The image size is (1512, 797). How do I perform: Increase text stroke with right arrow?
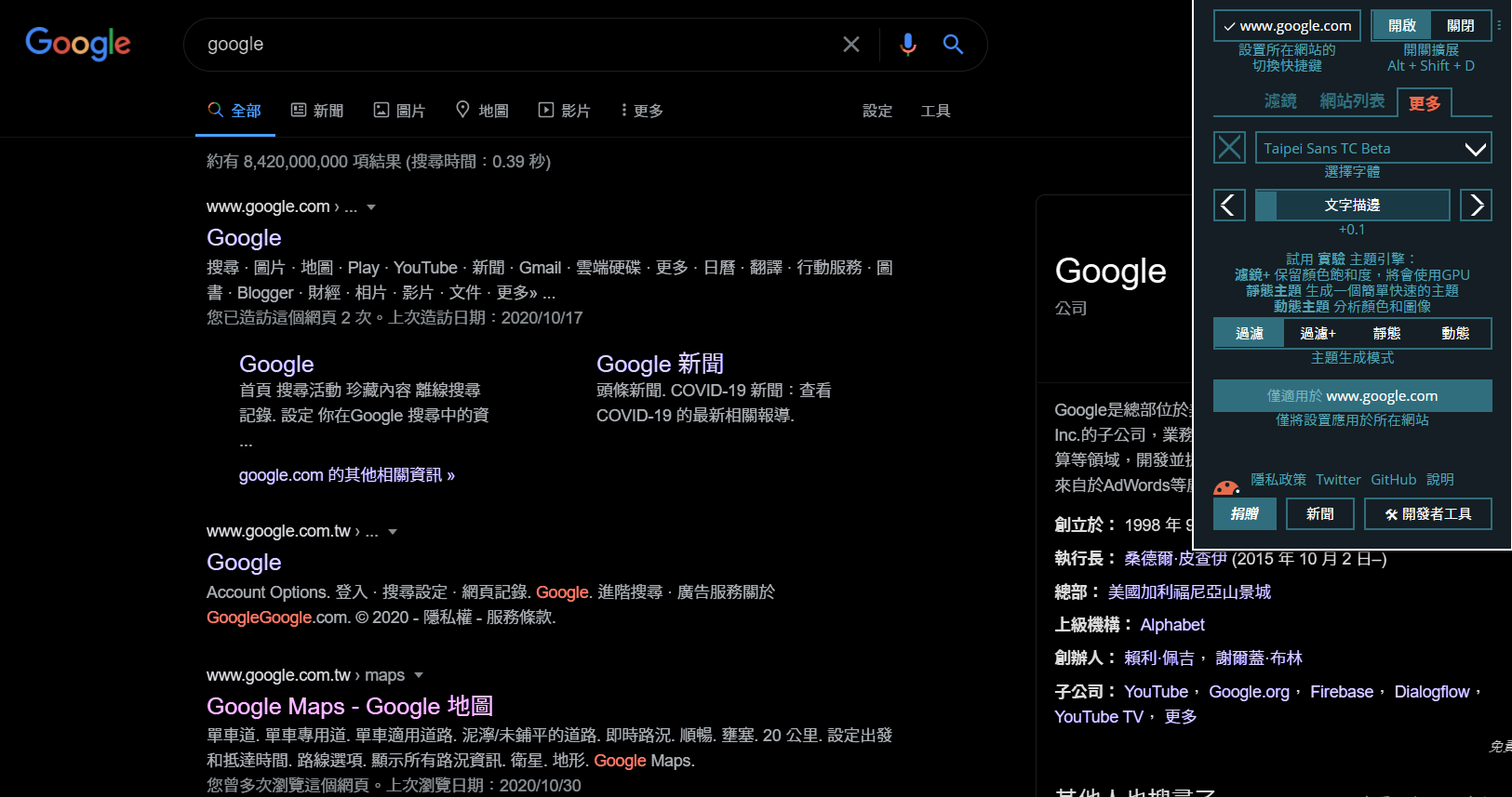coord(1476,206)
